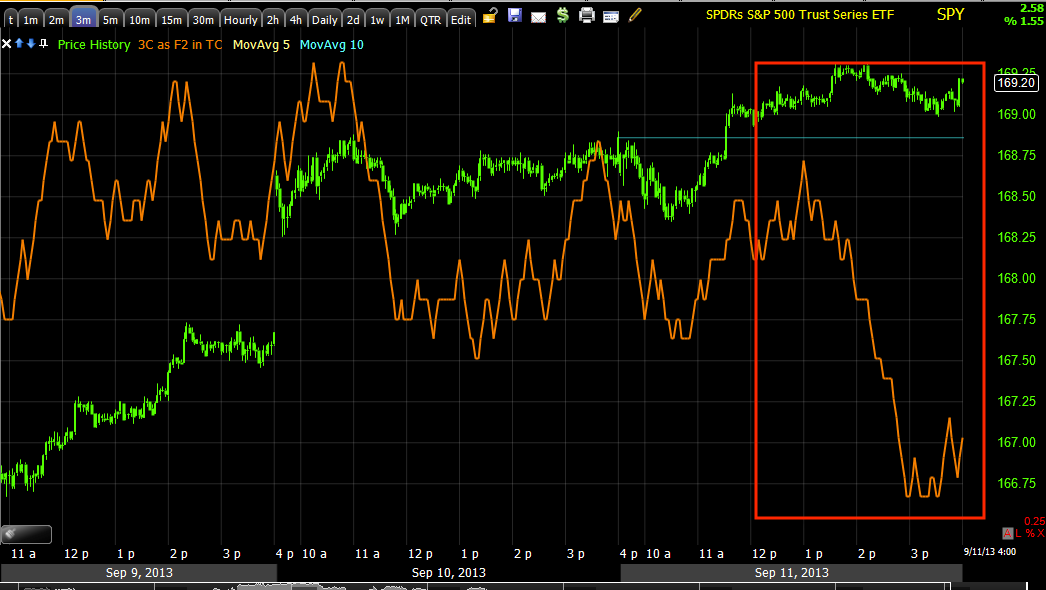Toggle the % percent scale button
This screenshot has width=1046, height=590.
tap(1030, 533)
